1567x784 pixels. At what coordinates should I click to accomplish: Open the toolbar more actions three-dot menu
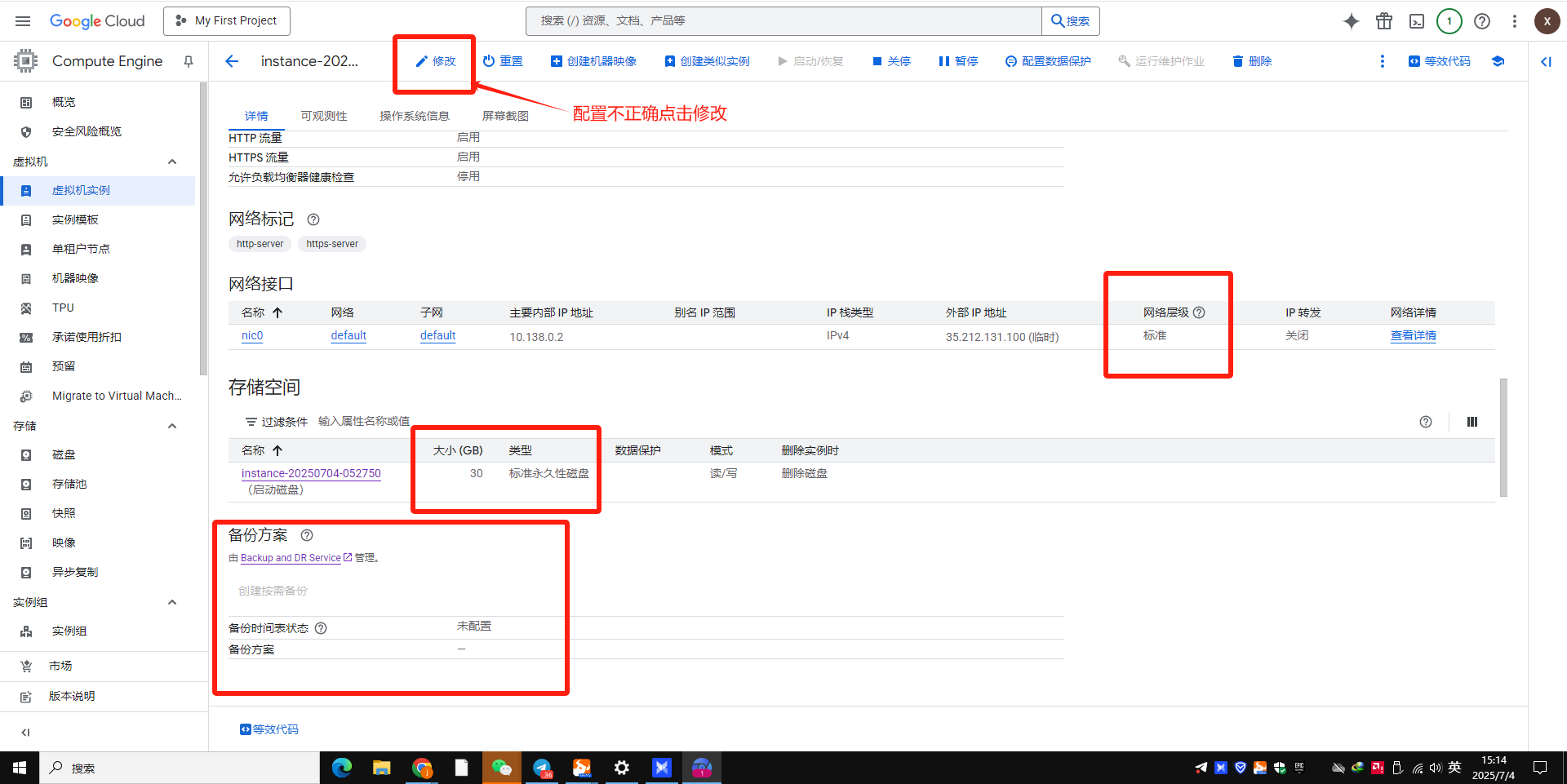pyautogui.click(x=1382, y=61)
